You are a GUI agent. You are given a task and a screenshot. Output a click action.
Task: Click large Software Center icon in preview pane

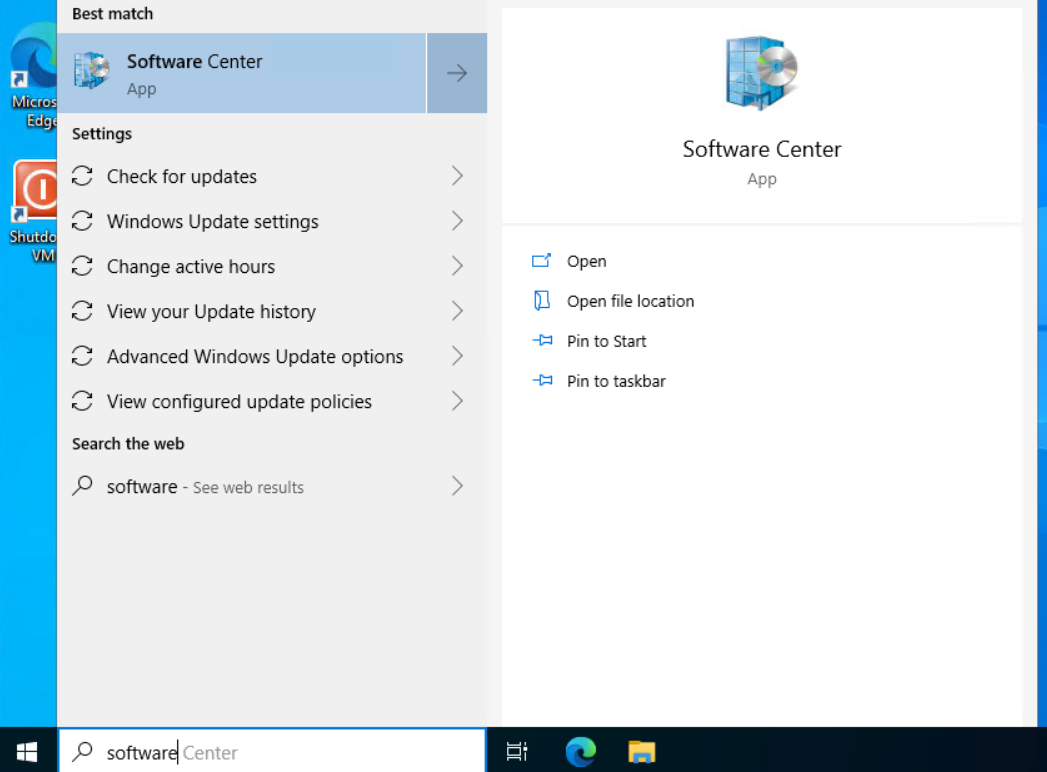click(761, 72)
